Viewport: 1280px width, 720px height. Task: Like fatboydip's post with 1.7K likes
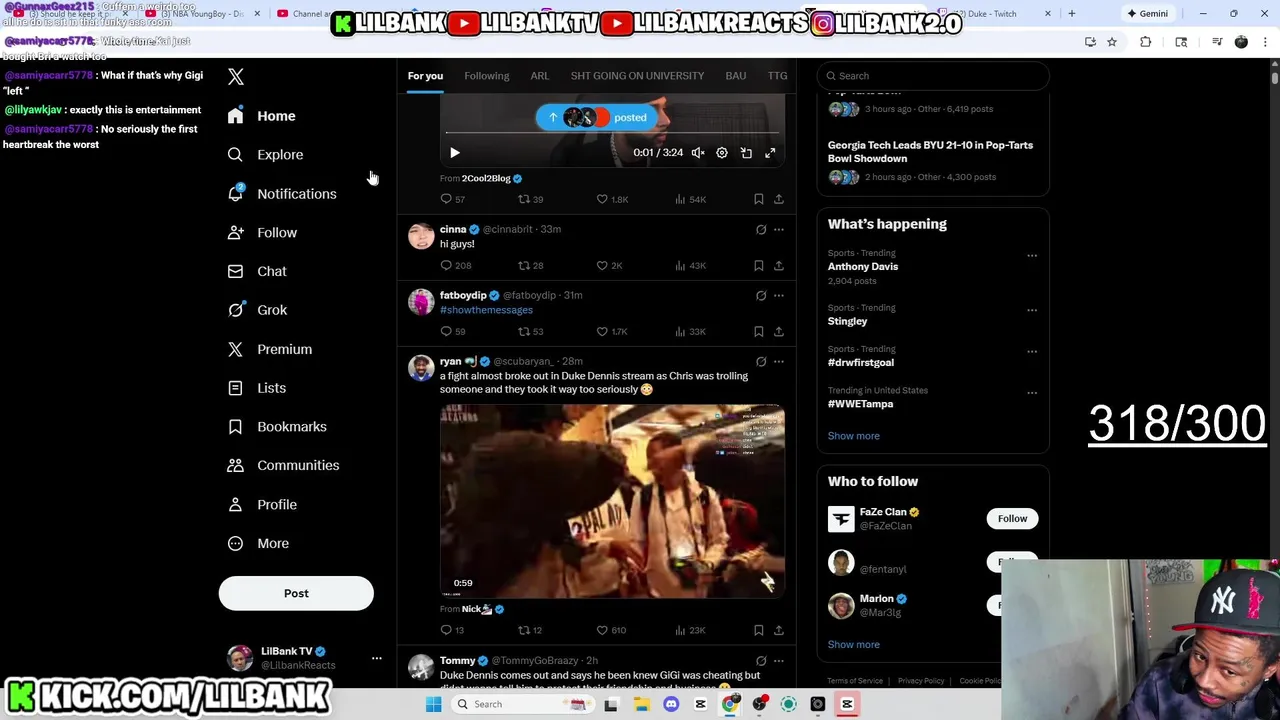coord(612,331)
